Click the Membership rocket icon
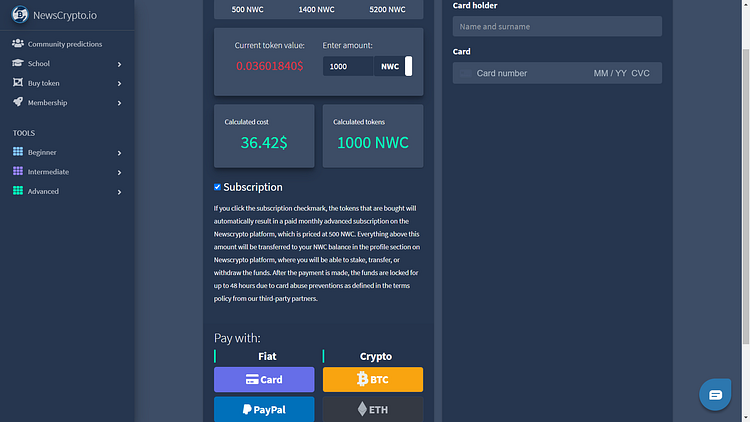The image size is (750, 422). point(18,102)
